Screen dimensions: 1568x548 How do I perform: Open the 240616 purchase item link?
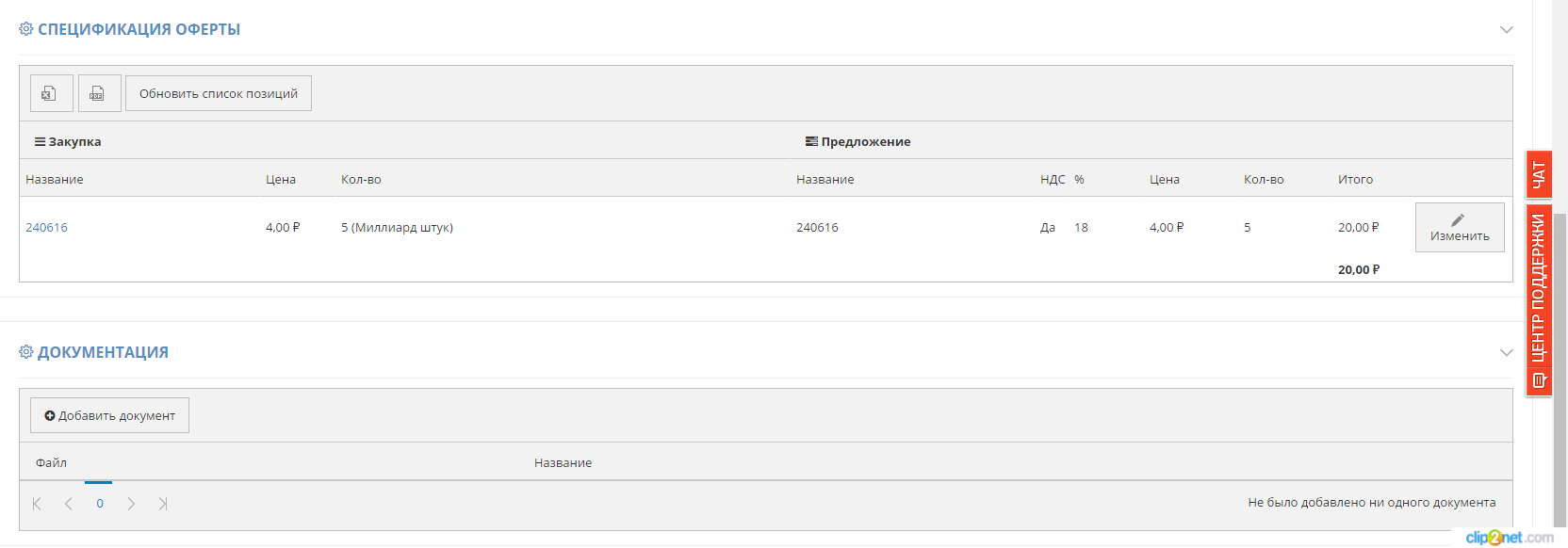pyautogui.click(x=46, y=227)
